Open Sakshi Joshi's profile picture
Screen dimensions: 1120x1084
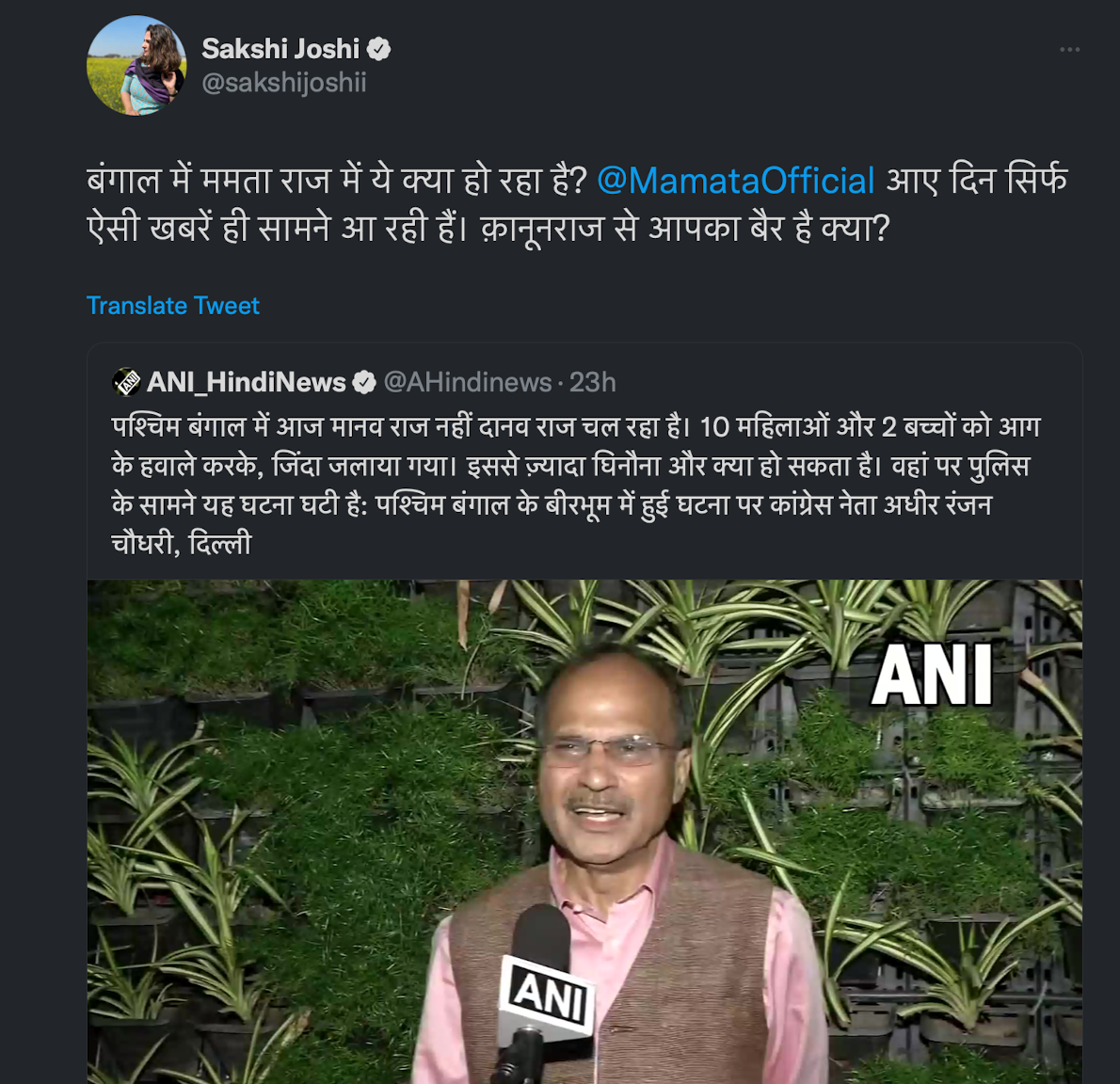(136, 66)
